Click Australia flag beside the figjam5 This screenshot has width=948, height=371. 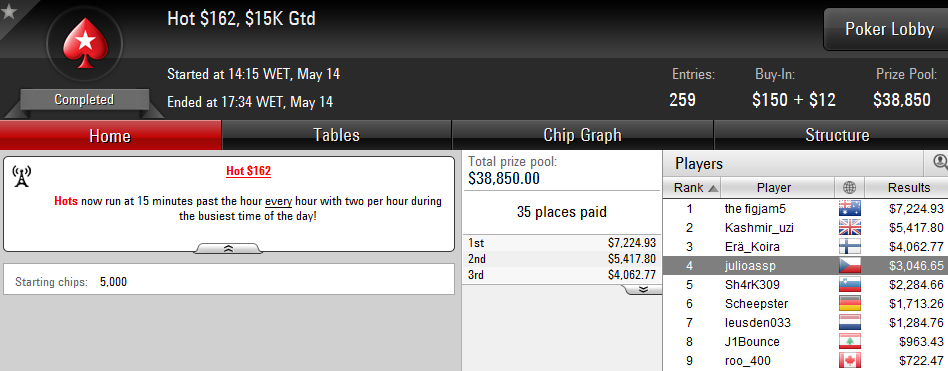tap(849, 209)
